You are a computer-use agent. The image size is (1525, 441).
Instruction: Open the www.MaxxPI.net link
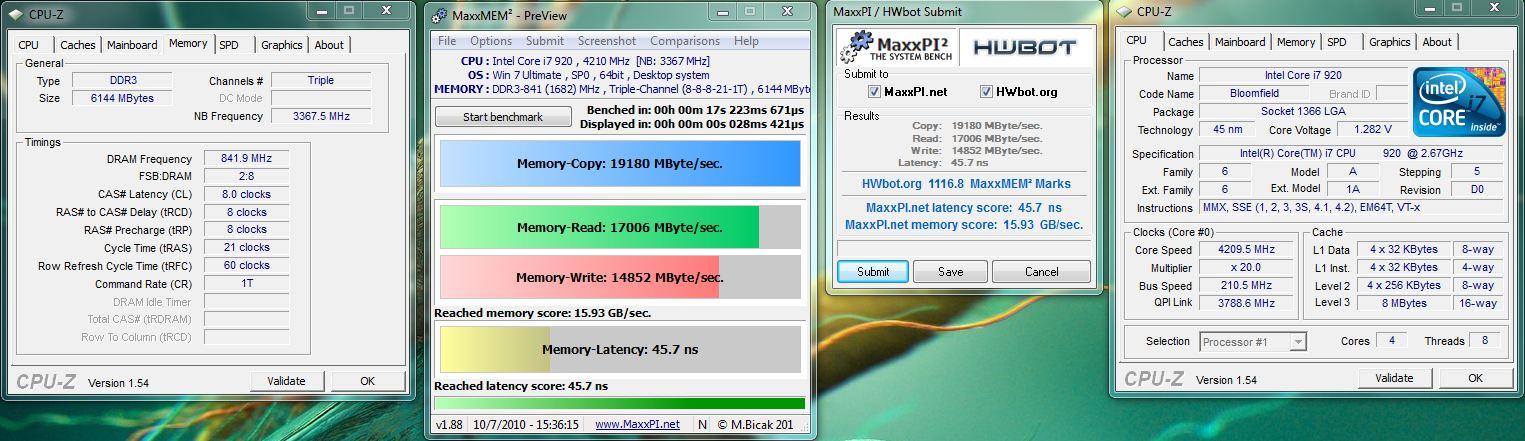pyautogui.click(x=637, y=424)
